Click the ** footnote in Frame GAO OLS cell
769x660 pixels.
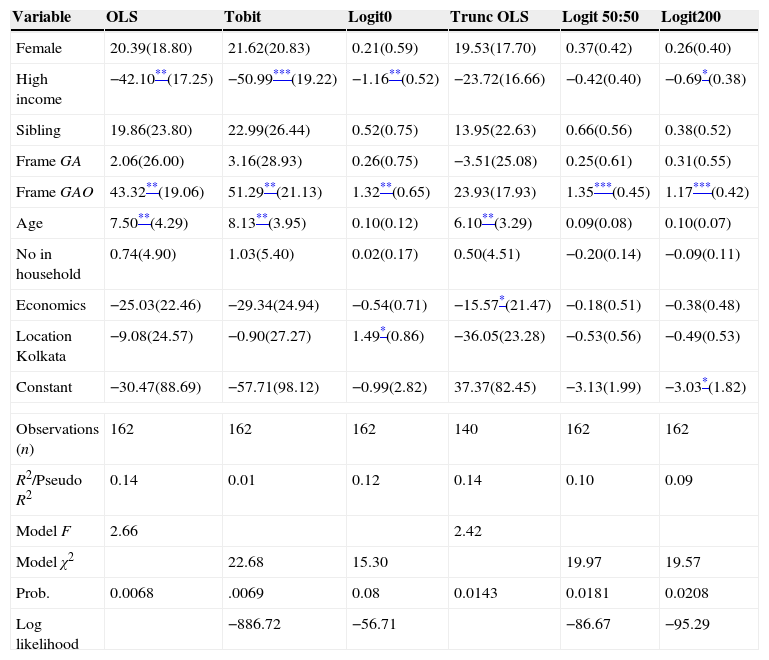coord(152,187)
